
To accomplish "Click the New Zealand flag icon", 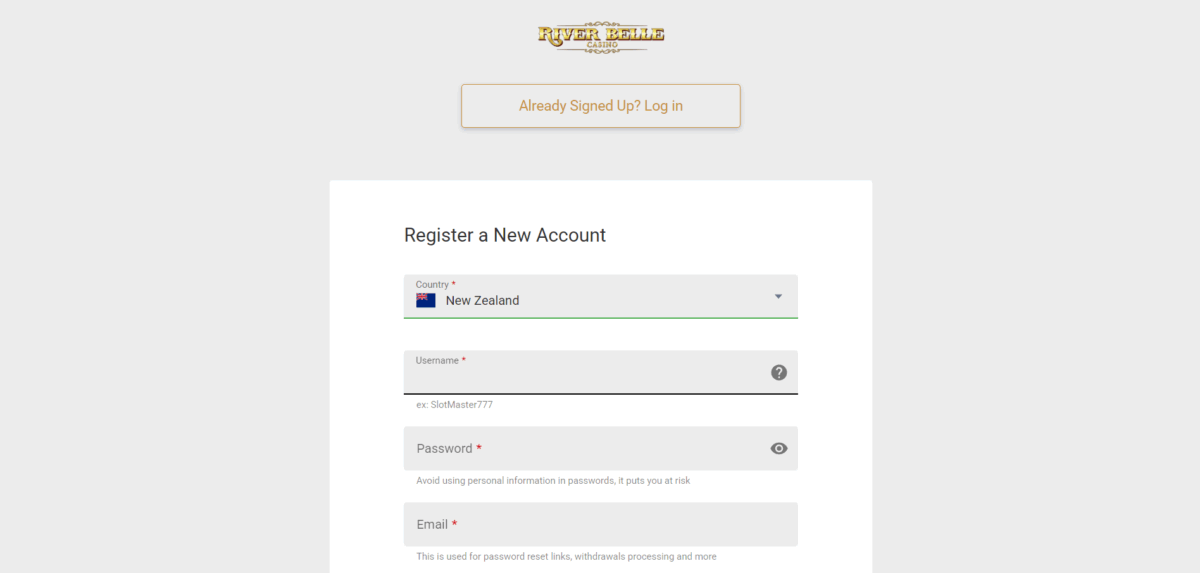I will point(426,300).
